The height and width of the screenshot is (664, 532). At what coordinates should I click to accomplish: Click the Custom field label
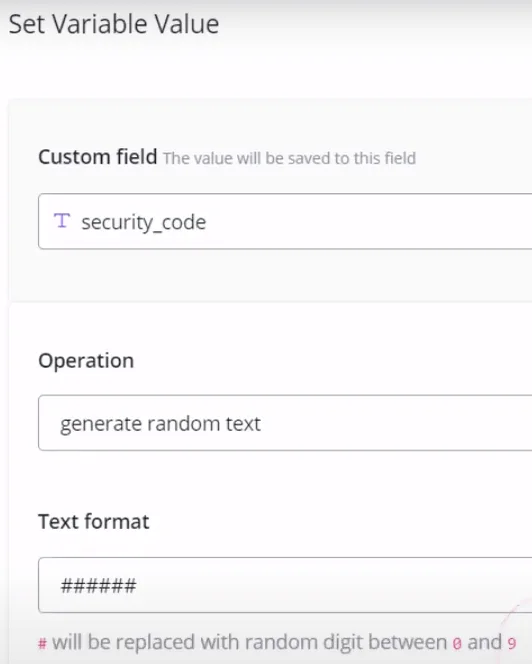click(98, 157)
